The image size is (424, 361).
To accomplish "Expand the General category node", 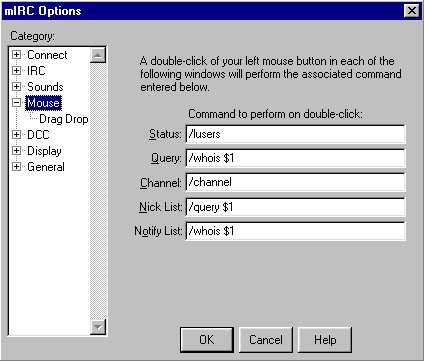I will click(x=16, y=167).
